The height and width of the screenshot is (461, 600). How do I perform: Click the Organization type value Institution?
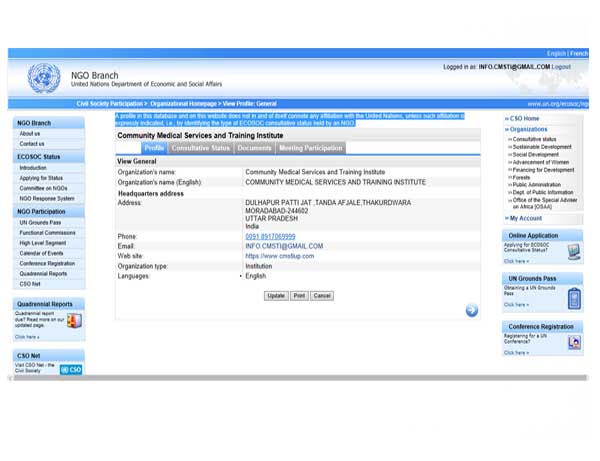(259, 266)
